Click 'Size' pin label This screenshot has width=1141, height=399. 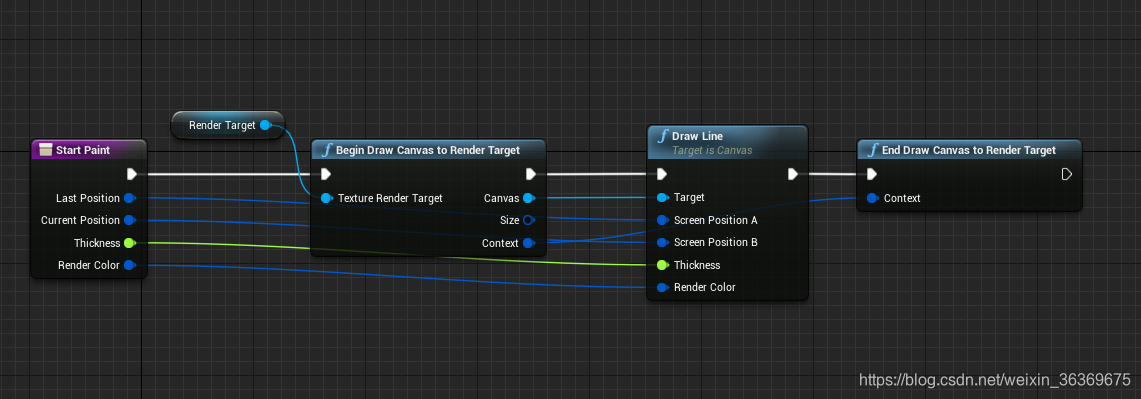[509, 220]
